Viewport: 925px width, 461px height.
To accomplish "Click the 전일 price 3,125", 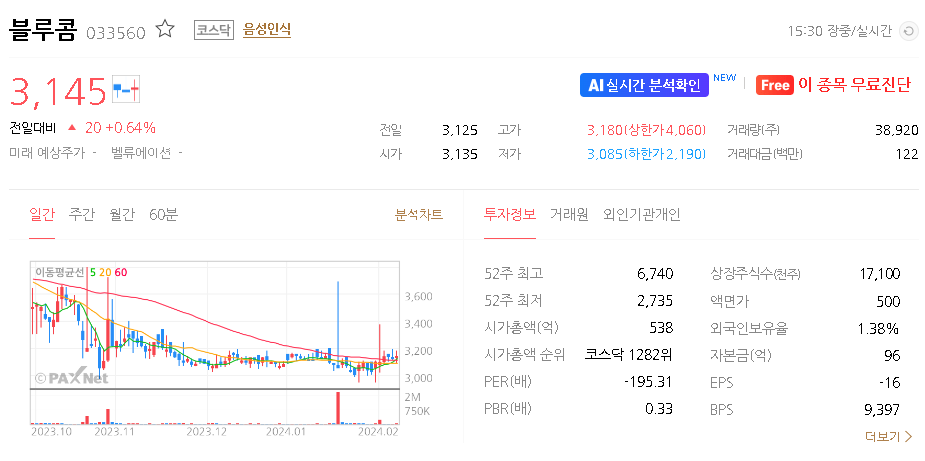I will point(460,130).
